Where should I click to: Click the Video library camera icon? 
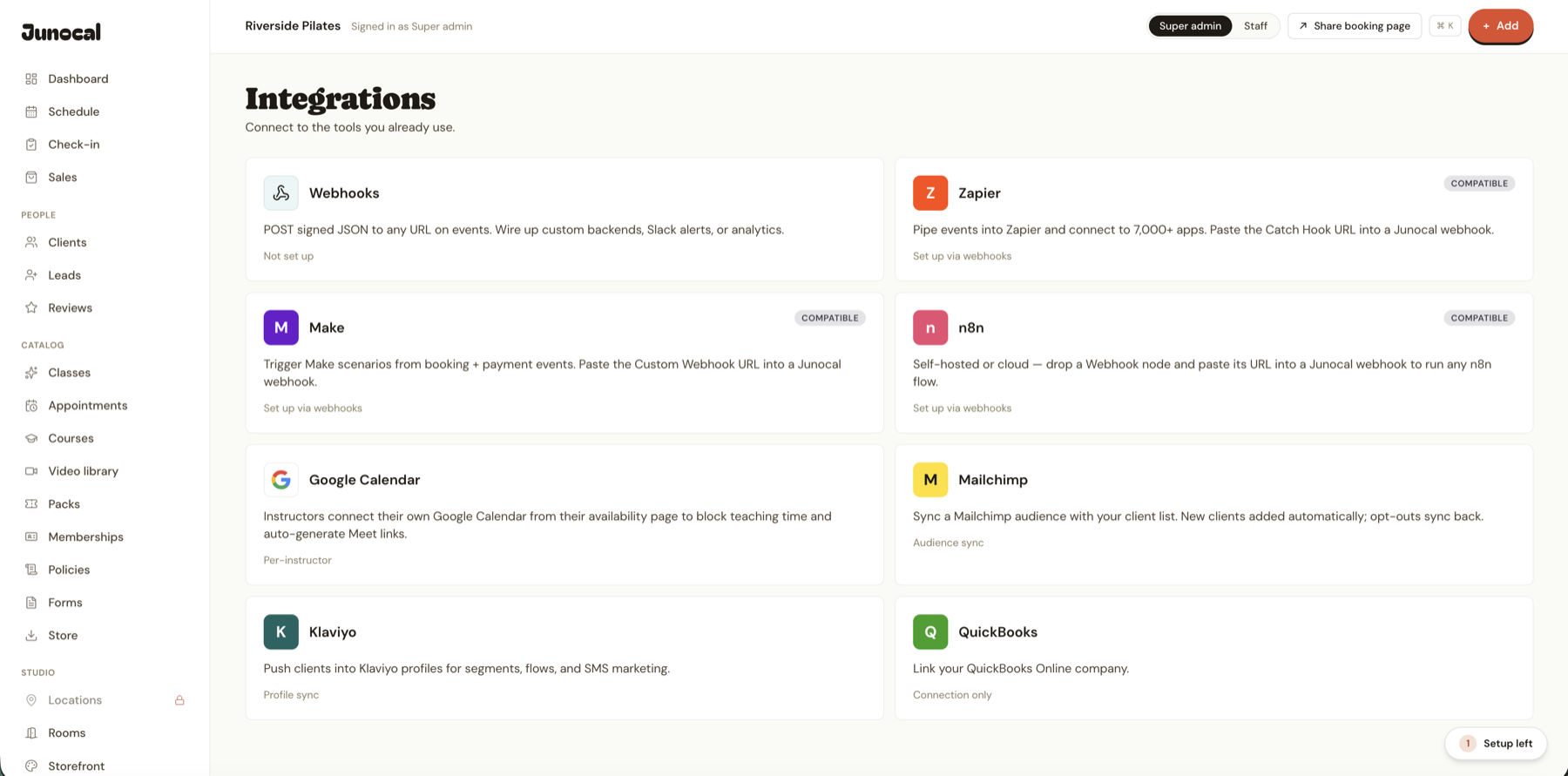pos(31,471)
